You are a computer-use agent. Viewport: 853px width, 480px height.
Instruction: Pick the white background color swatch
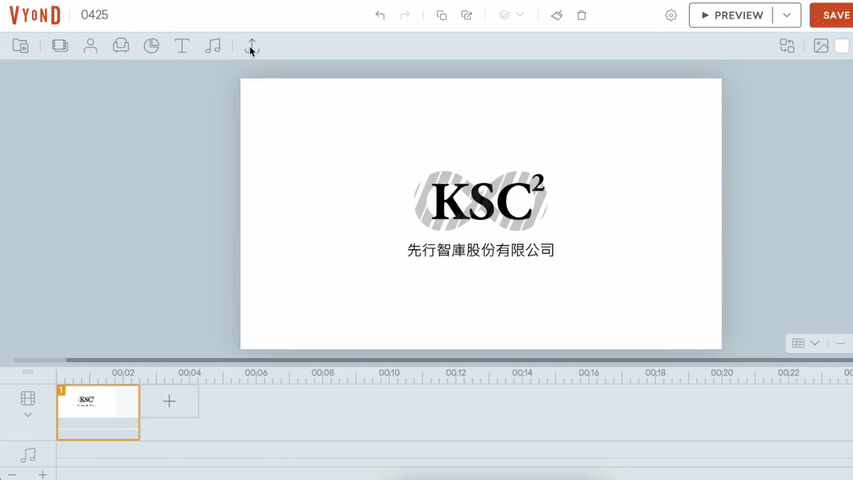[842, 46]
